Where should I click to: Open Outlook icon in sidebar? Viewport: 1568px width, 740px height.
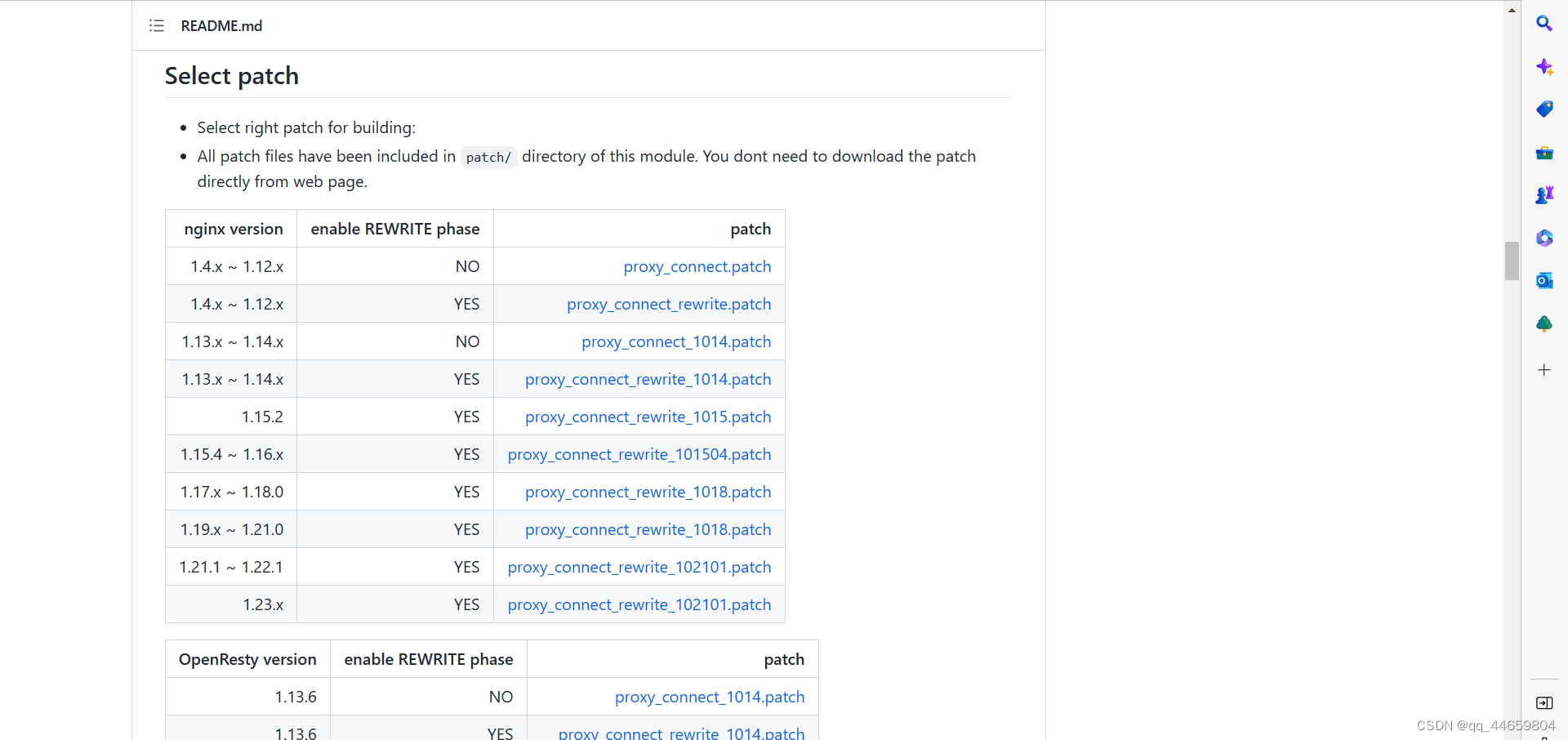1543,281
